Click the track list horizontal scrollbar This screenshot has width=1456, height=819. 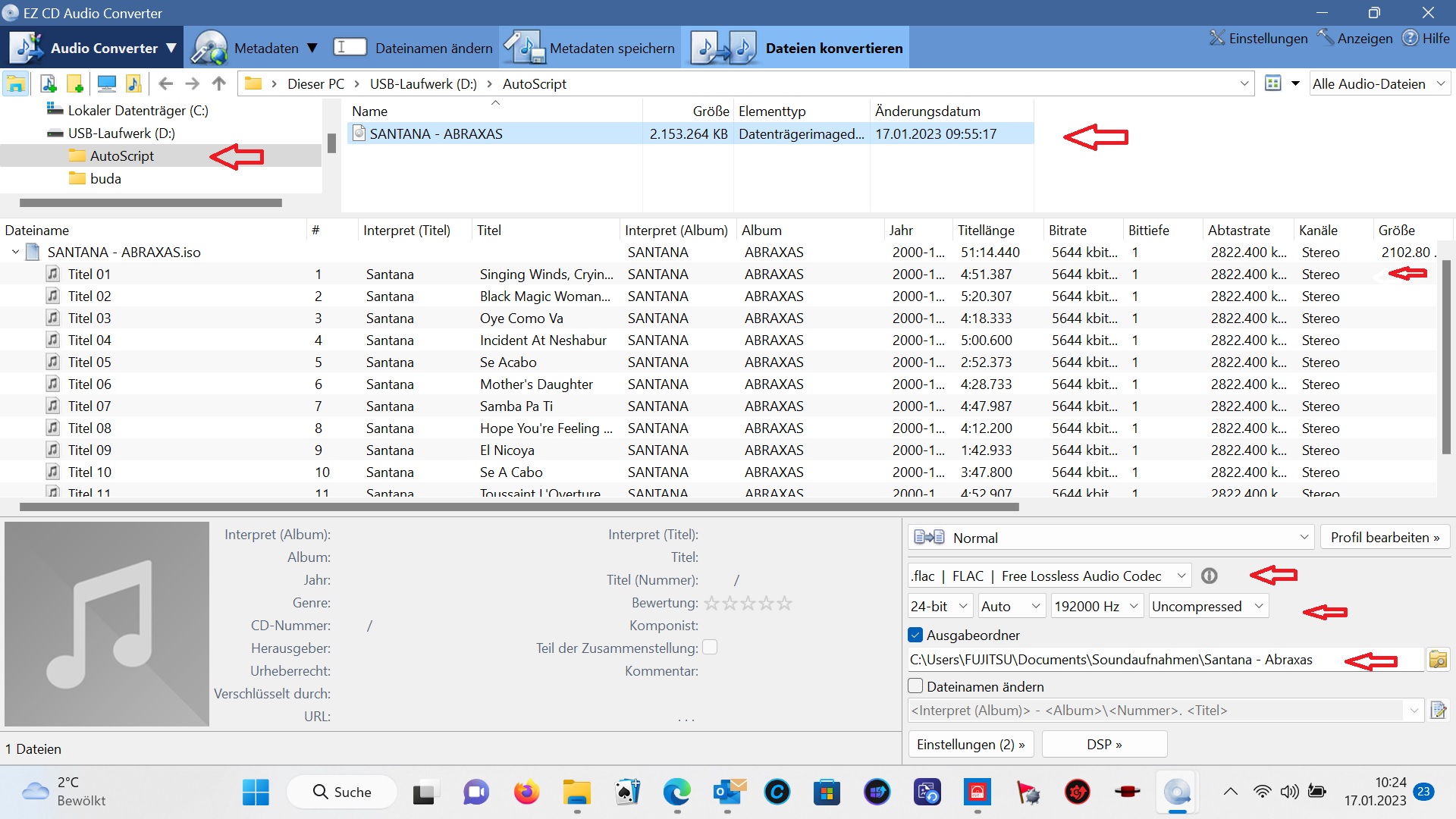point(519,507)
